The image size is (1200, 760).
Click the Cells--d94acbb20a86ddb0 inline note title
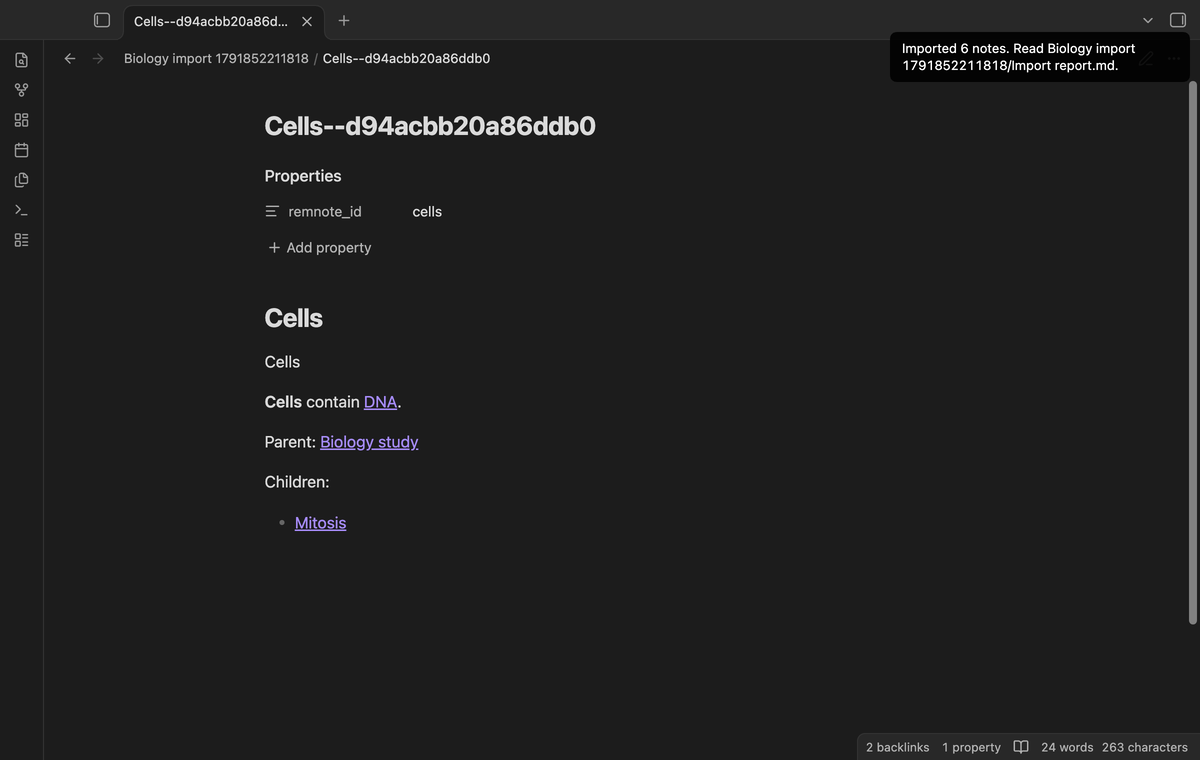click(x=430, y=126)
